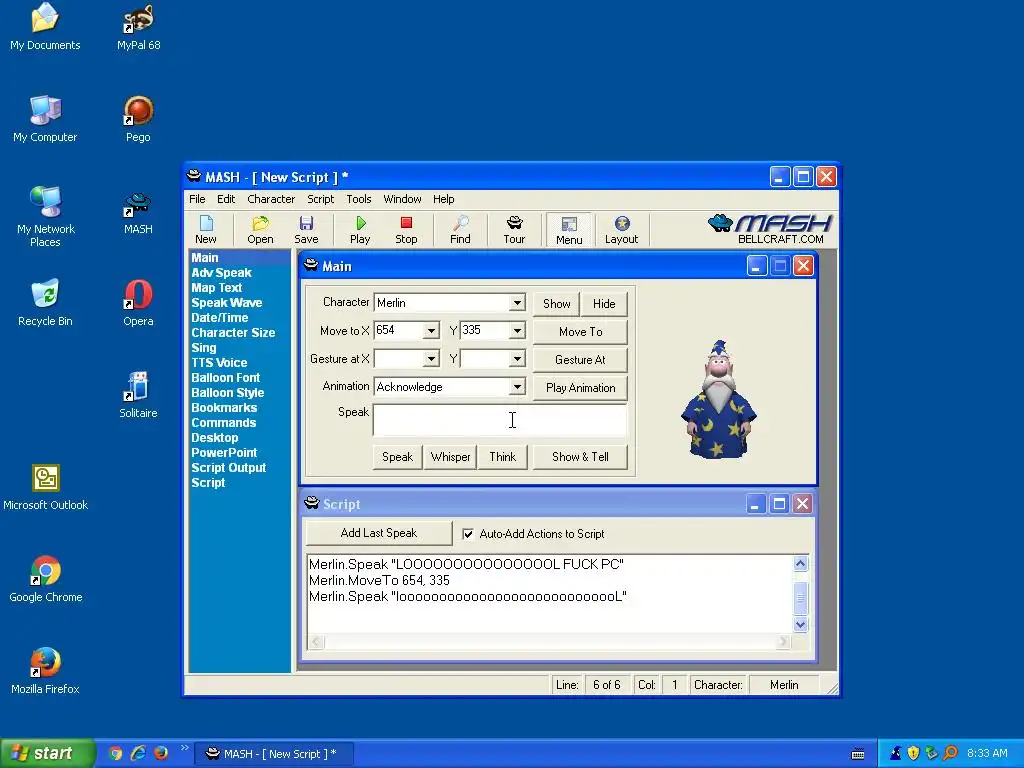Select the Solitaire desktop icon
The height and width of the screenshot is (768, 1024).
138,395
